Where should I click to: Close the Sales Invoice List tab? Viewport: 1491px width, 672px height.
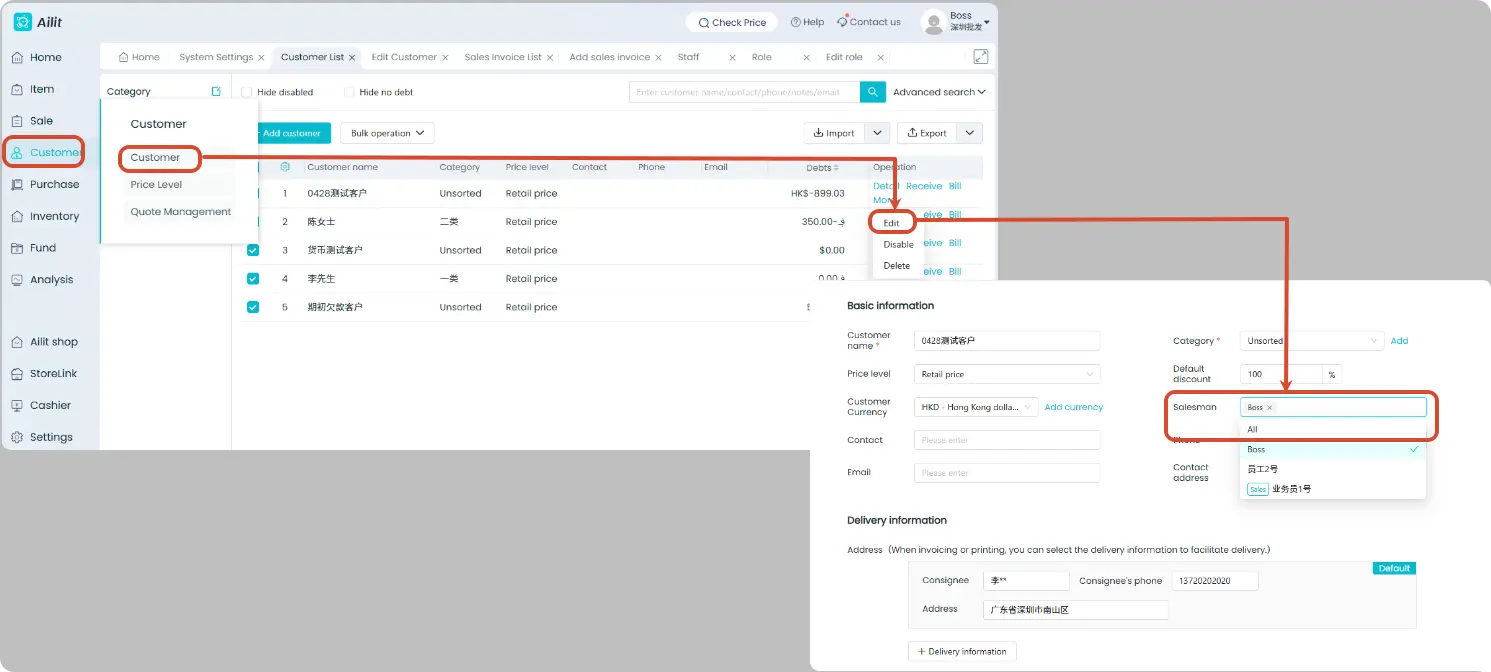point(550,58)
